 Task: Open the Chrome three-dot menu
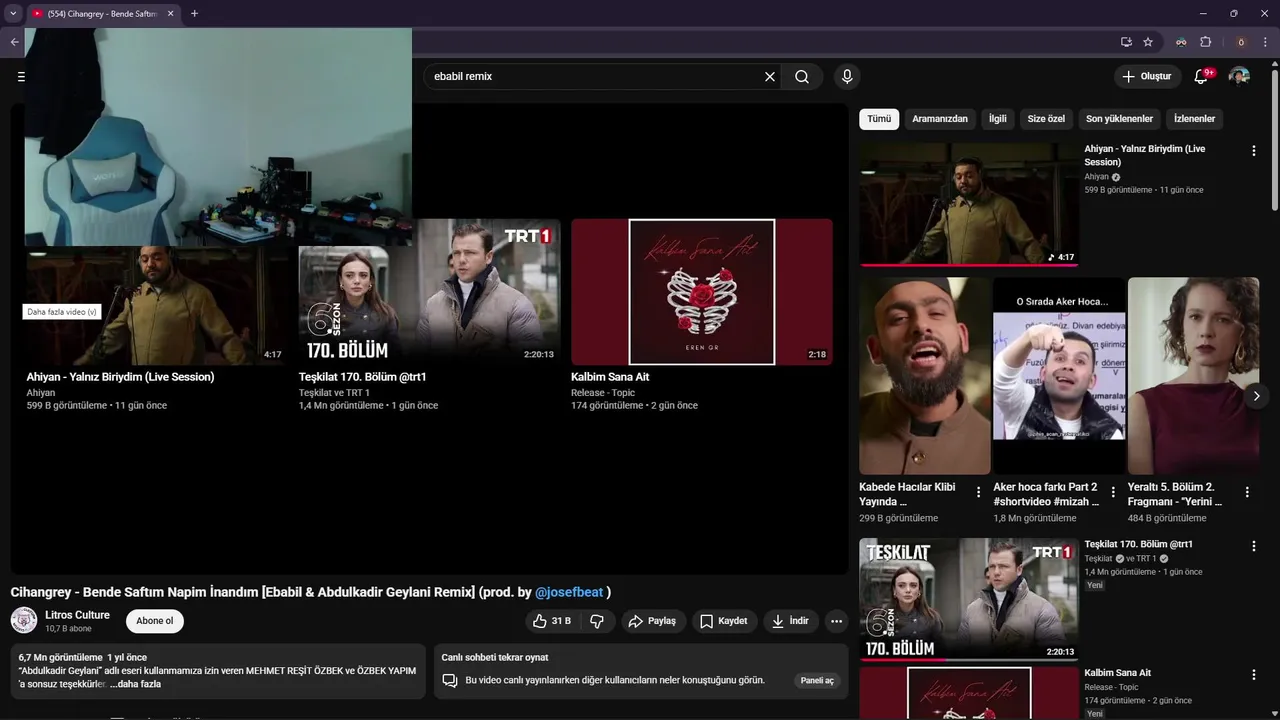tap(1265, 42)
